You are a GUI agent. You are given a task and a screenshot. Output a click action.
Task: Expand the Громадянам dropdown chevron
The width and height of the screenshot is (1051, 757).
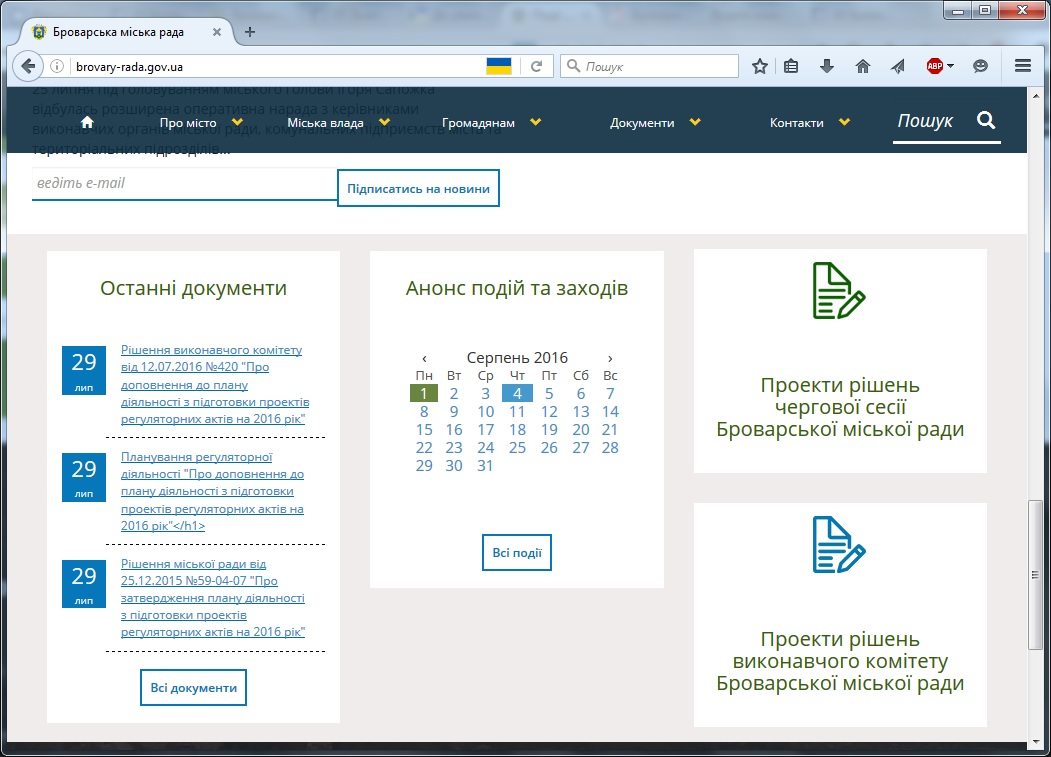point(536,121)
